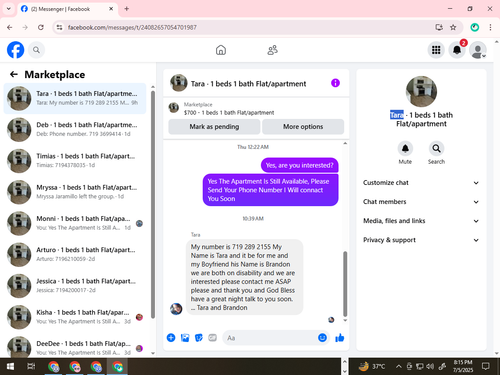Viewport: 500px width, 375px height.
Task: Show hidden system tray icons
Action: (x=399, y=367)
